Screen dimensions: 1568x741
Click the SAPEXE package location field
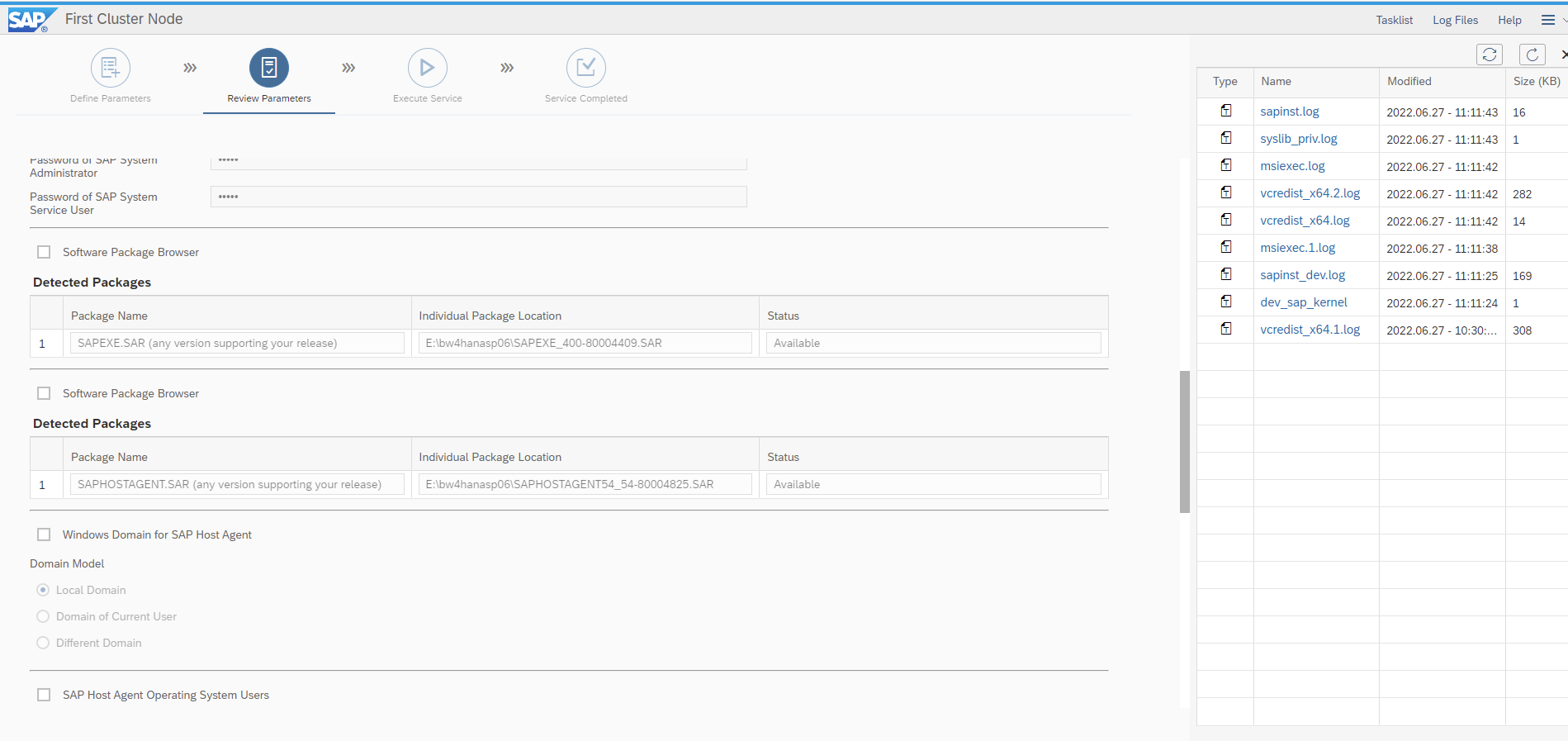coord(585,343)
